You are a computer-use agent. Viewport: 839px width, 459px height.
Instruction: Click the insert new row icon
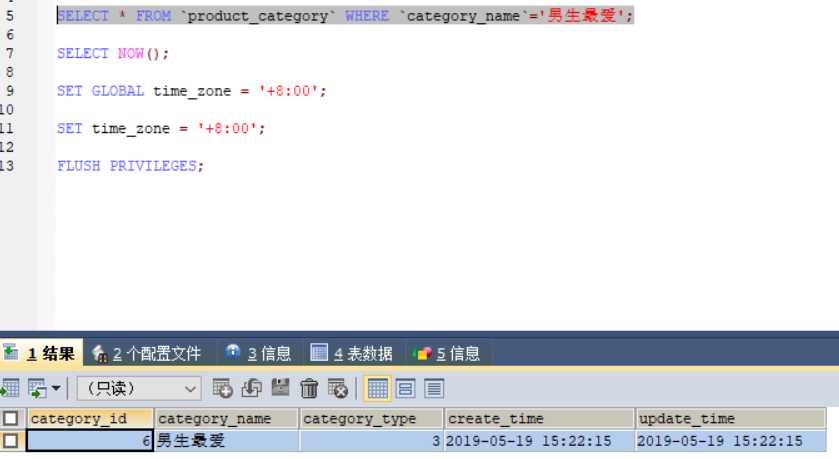pos(222,388)
